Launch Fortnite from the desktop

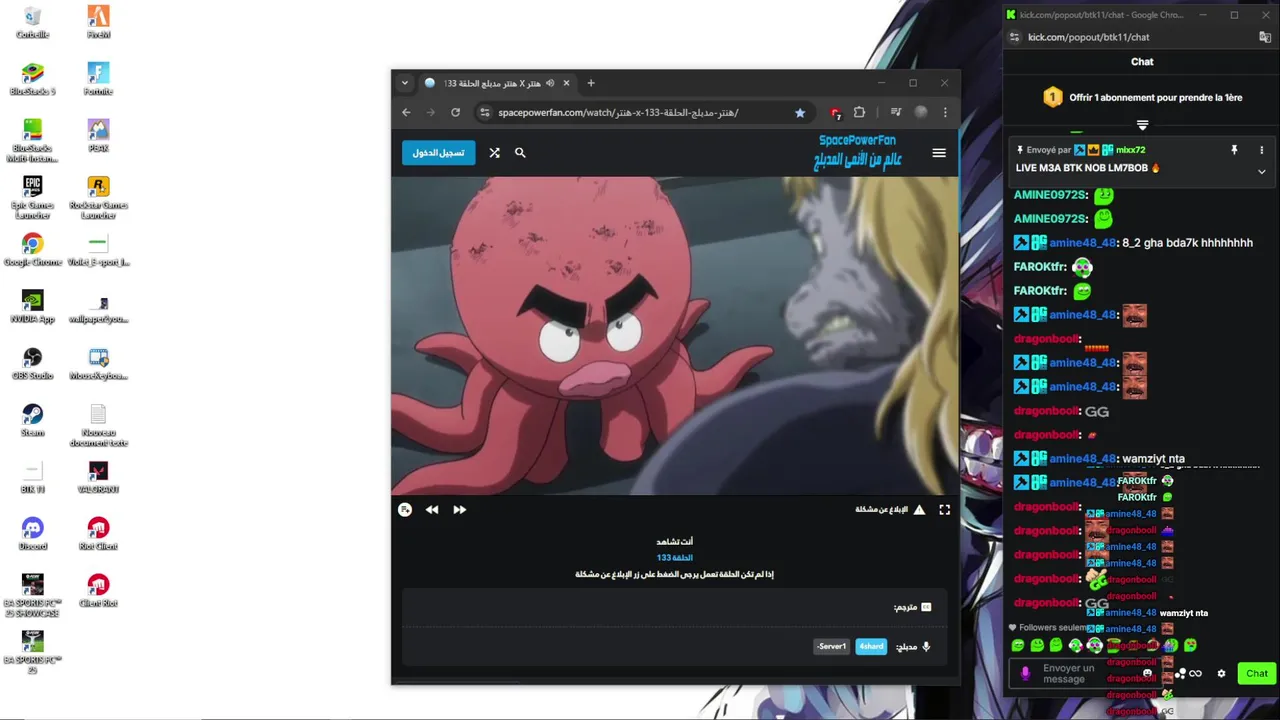click(x=98, y=79)
